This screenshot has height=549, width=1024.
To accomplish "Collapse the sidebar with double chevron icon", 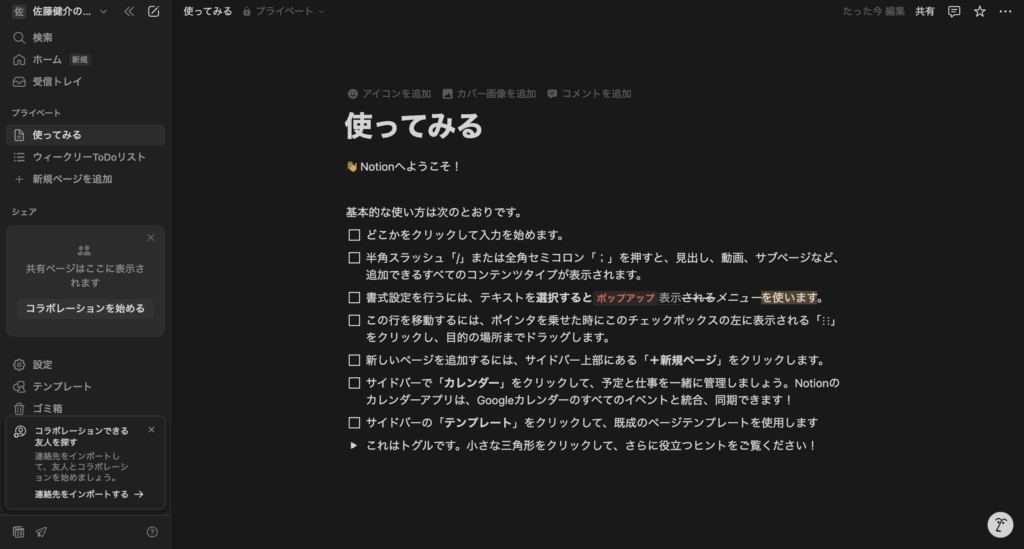I will point(129,12).
